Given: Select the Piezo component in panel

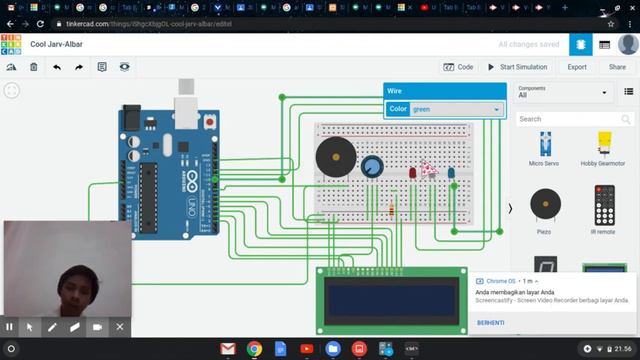Looking at the screenshot, I should [x=545, y=211].
